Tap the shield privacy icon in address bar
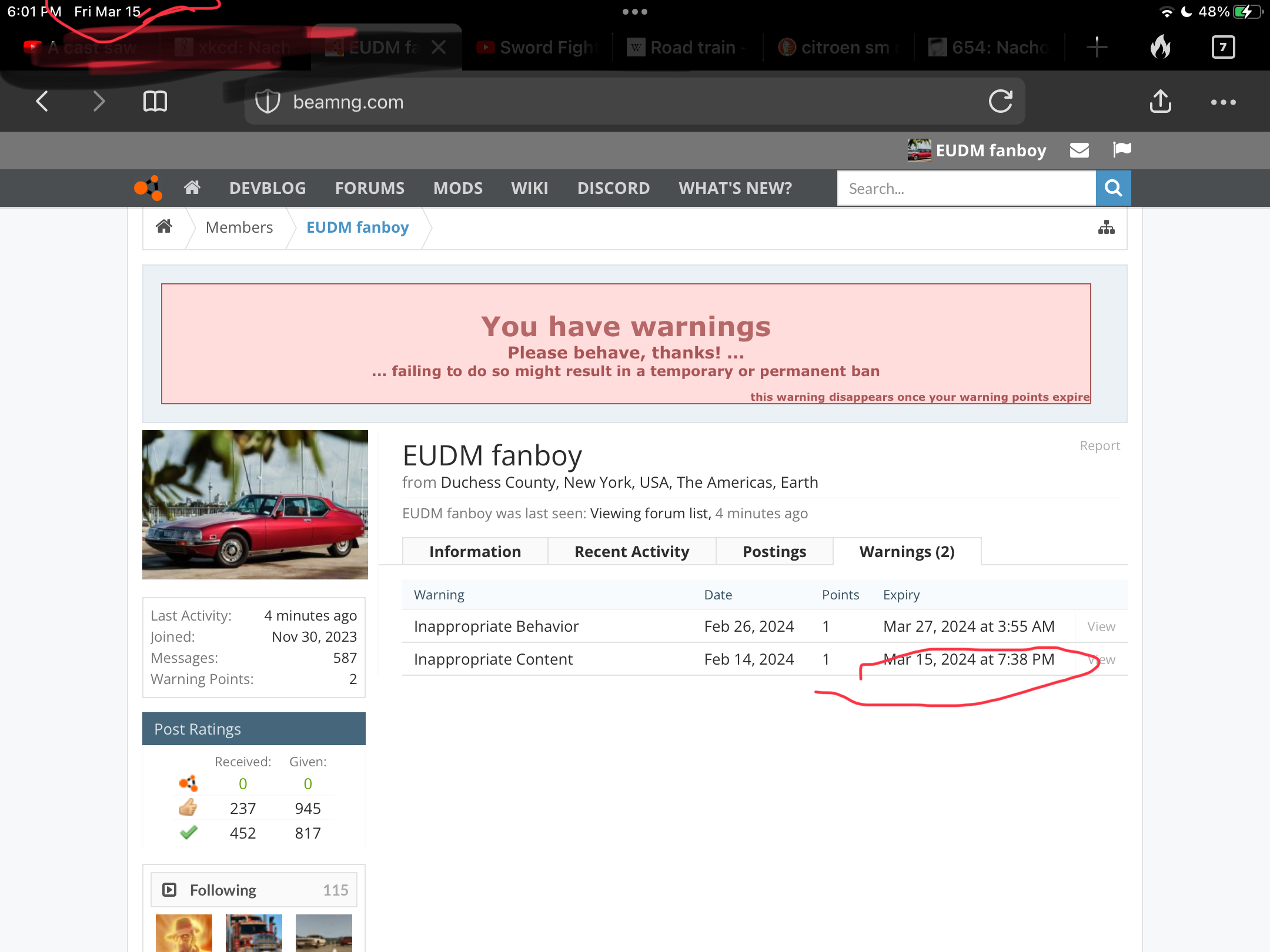 click(x=268, y=102)
